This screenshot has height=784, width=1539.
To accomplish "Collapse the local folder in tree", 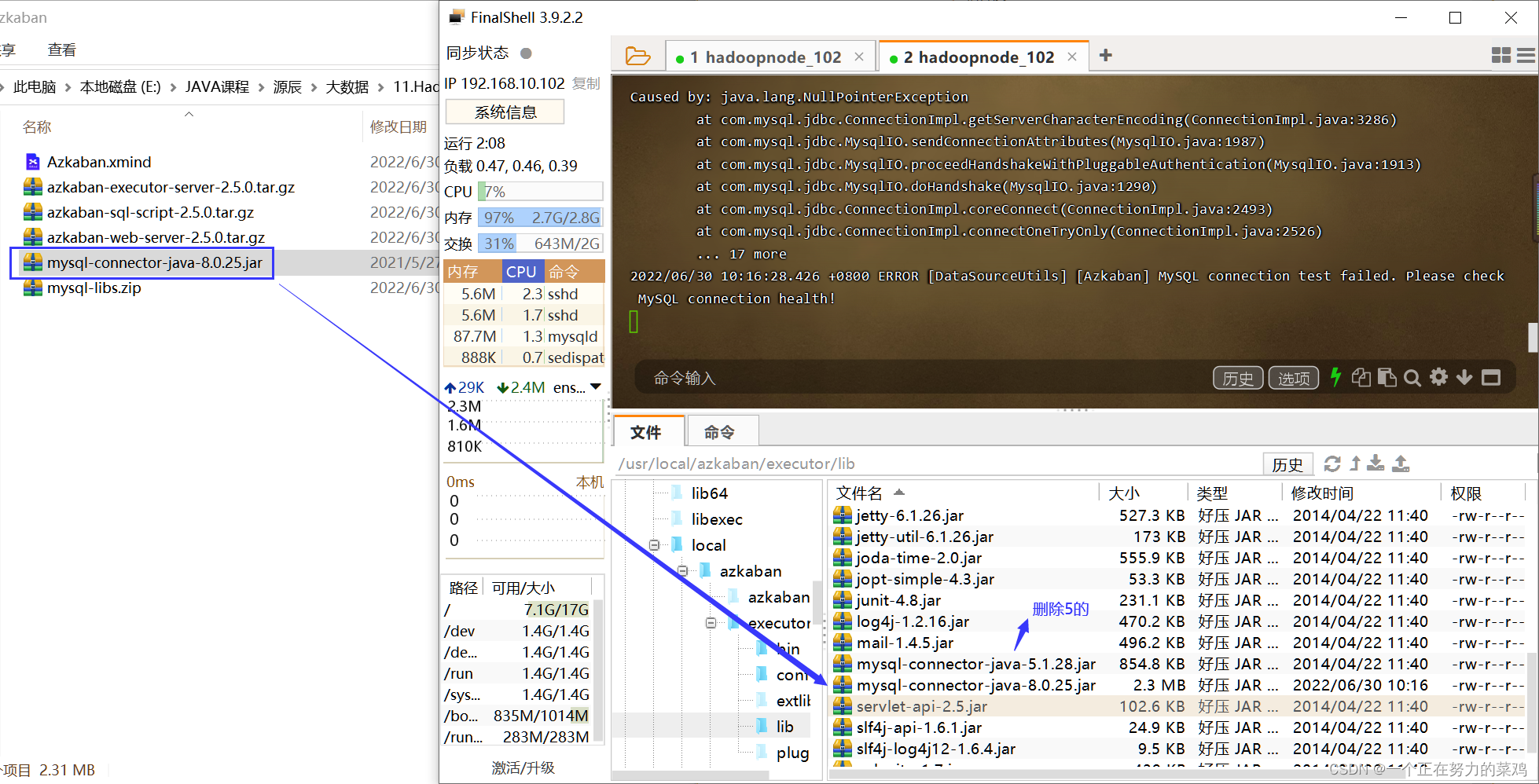I will (654, 544).
